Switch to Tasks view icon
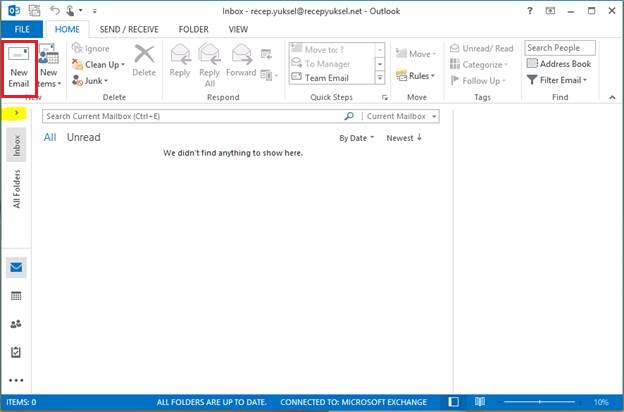Image resolution: width=624 pixels, height=412 pixels. [16, 352]
